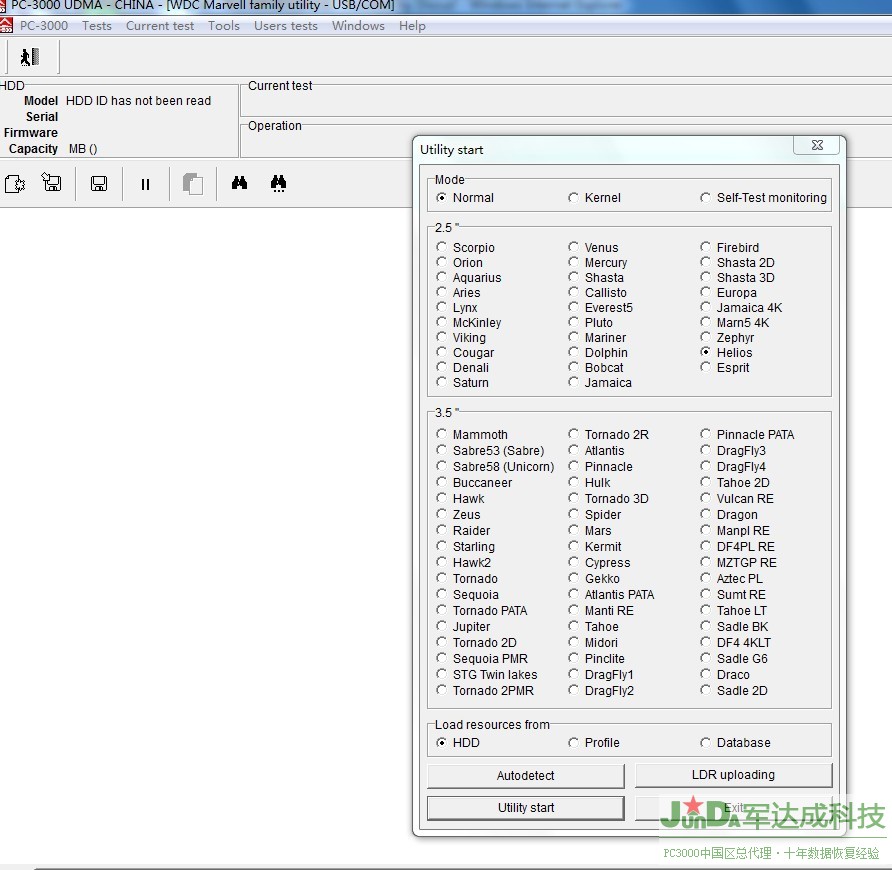
Task: Select the Jamaica 4K radio button
Action: [x=705, y=307]
